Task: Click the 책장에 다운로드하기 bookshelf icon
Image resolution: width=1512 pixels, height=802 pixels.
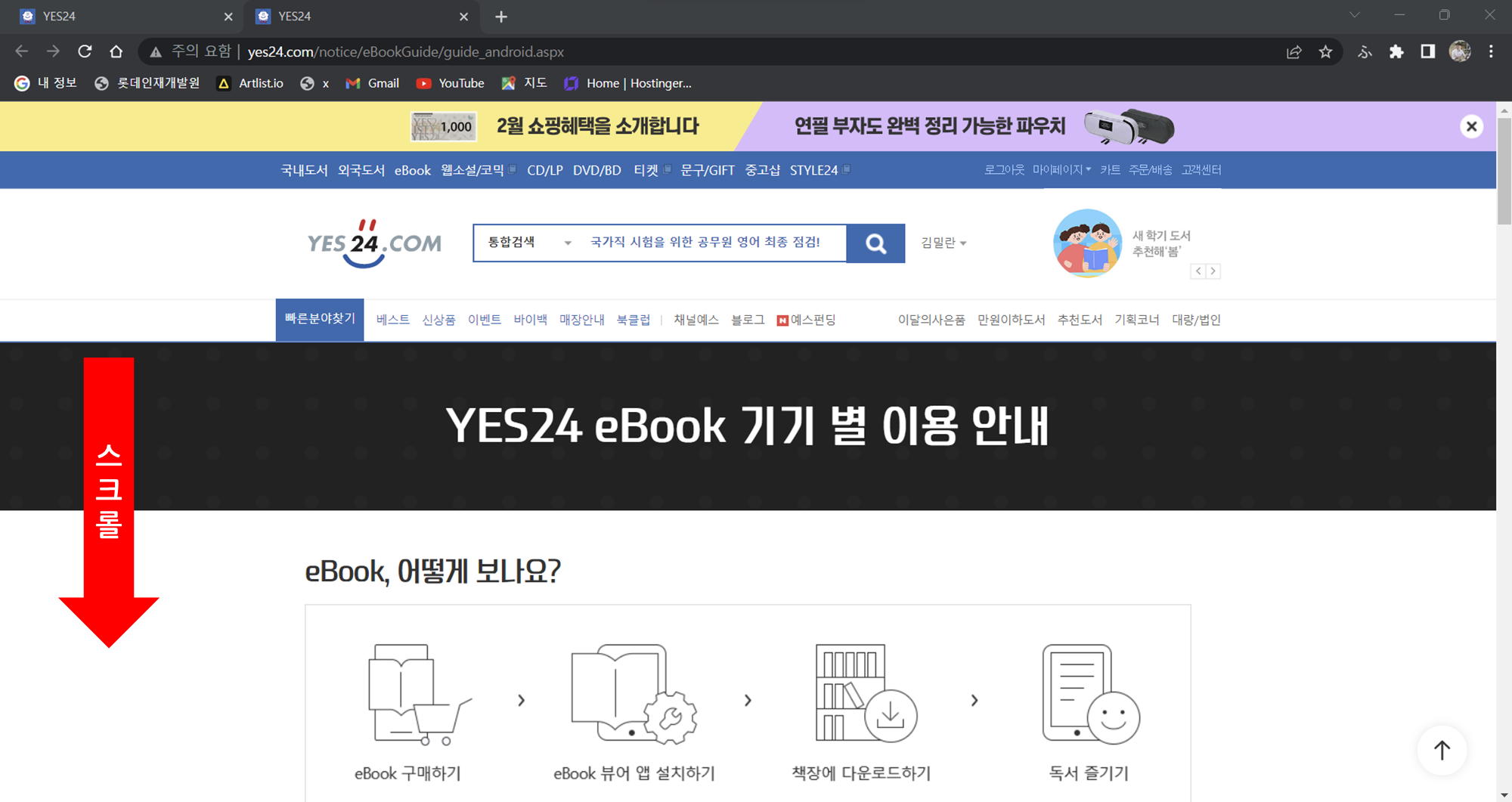Action: click(x=866, y=693)
